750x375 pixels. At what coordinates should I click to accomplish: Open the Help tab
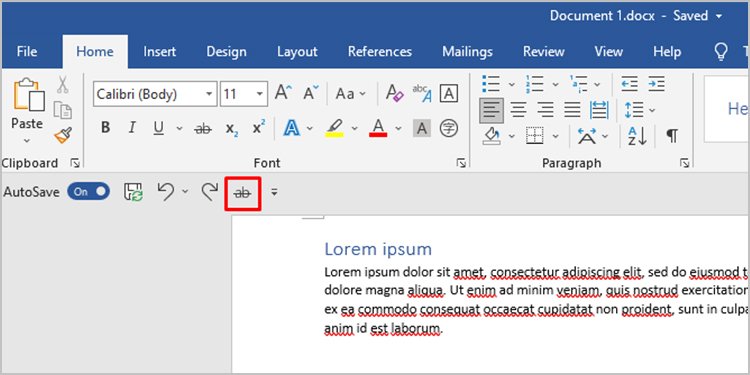[667, 52]
